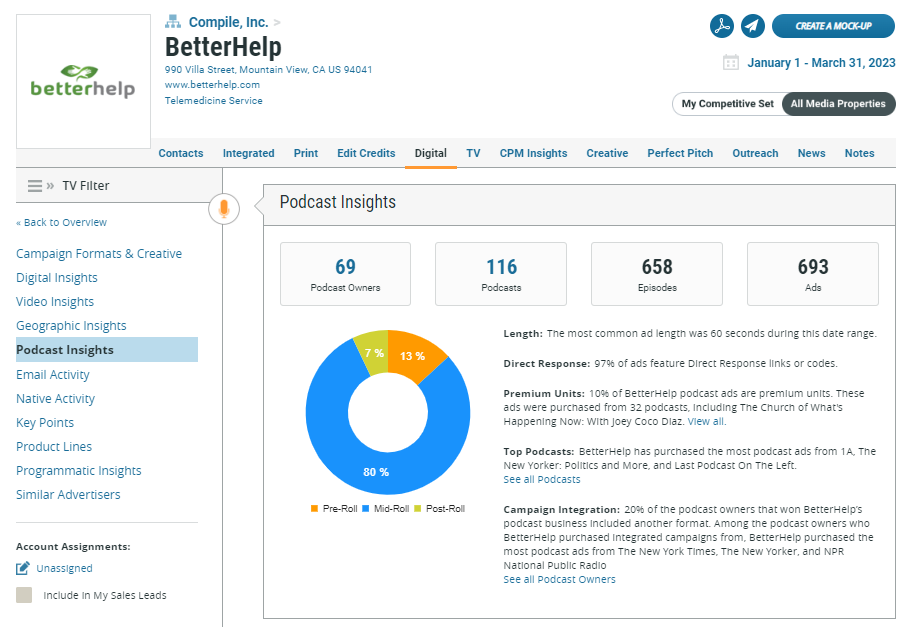
Task: Open the Print tab
Action: coord(306,153)
